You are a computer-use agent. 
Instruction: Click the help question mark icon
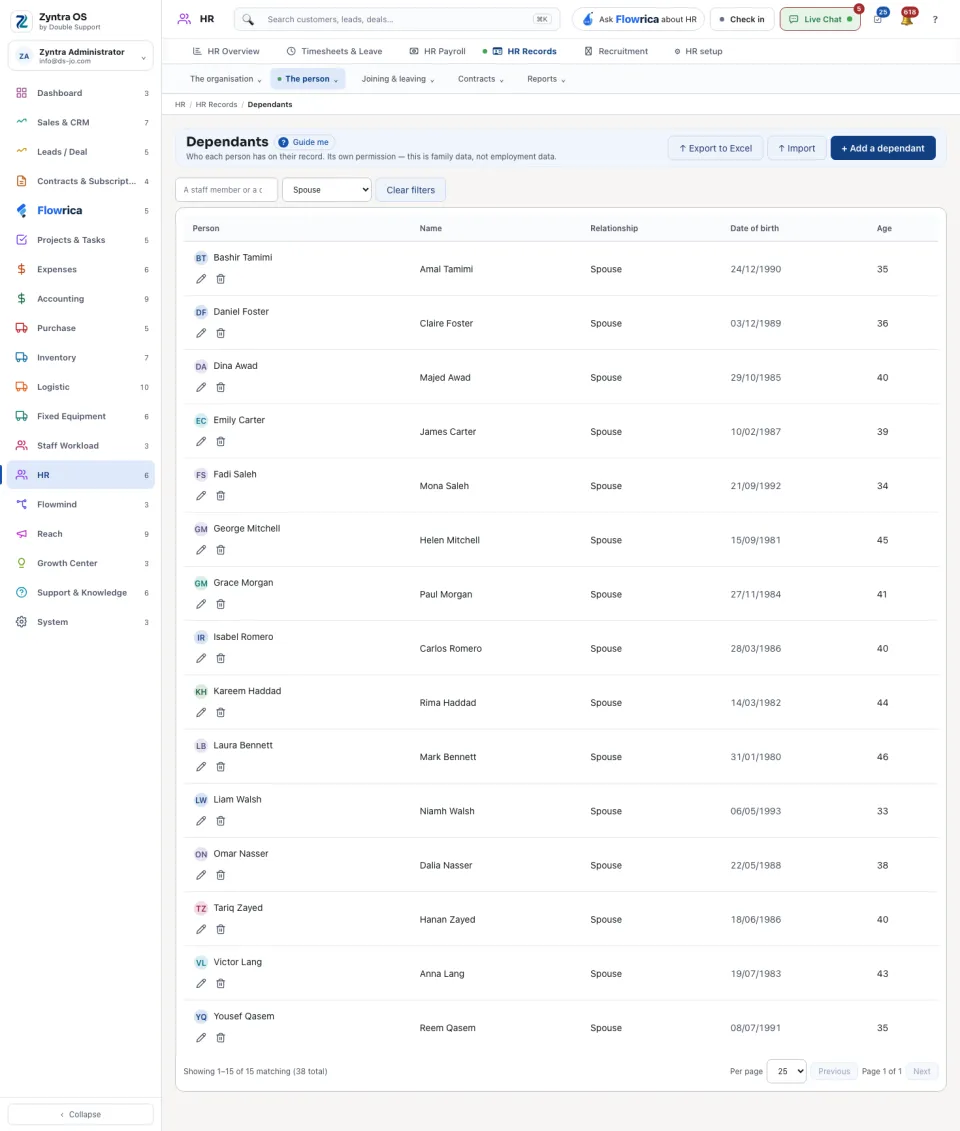coord(935,19)
